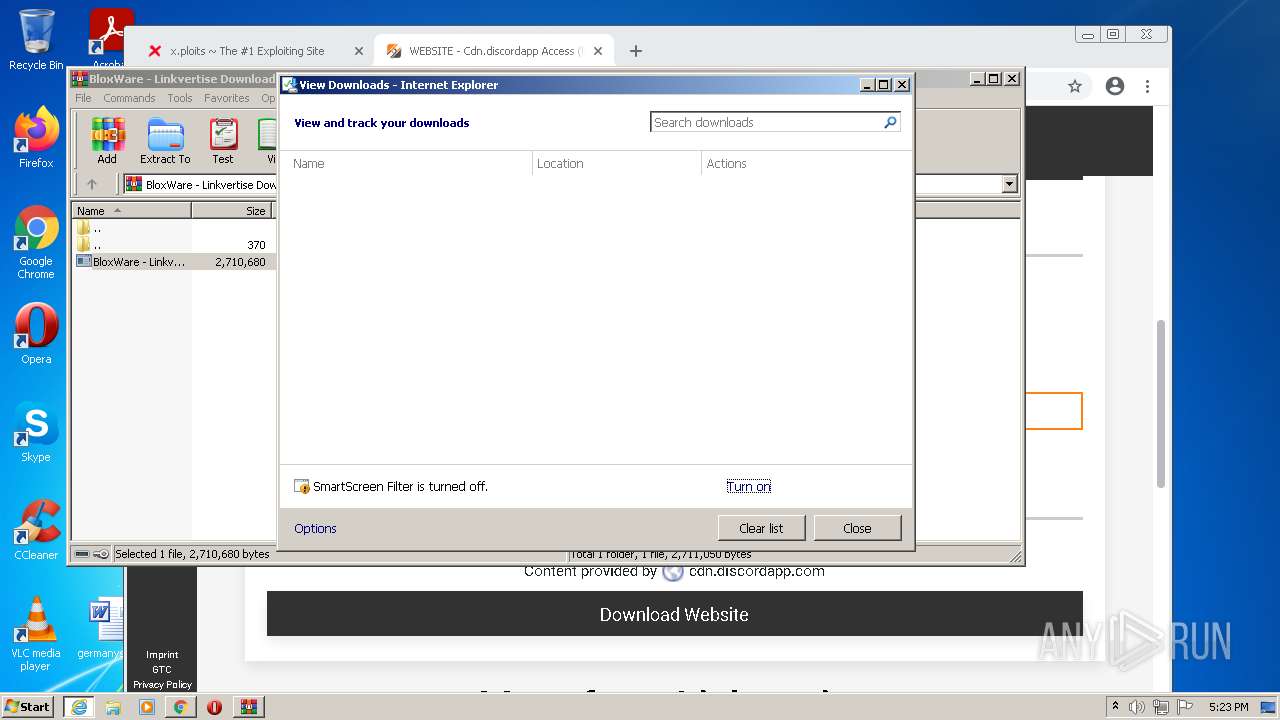The height and width of the screenshot is (720, 1280).
Task: Click the Close button in View Downloads
Action: pyautogui.click(x=857, y=528)
